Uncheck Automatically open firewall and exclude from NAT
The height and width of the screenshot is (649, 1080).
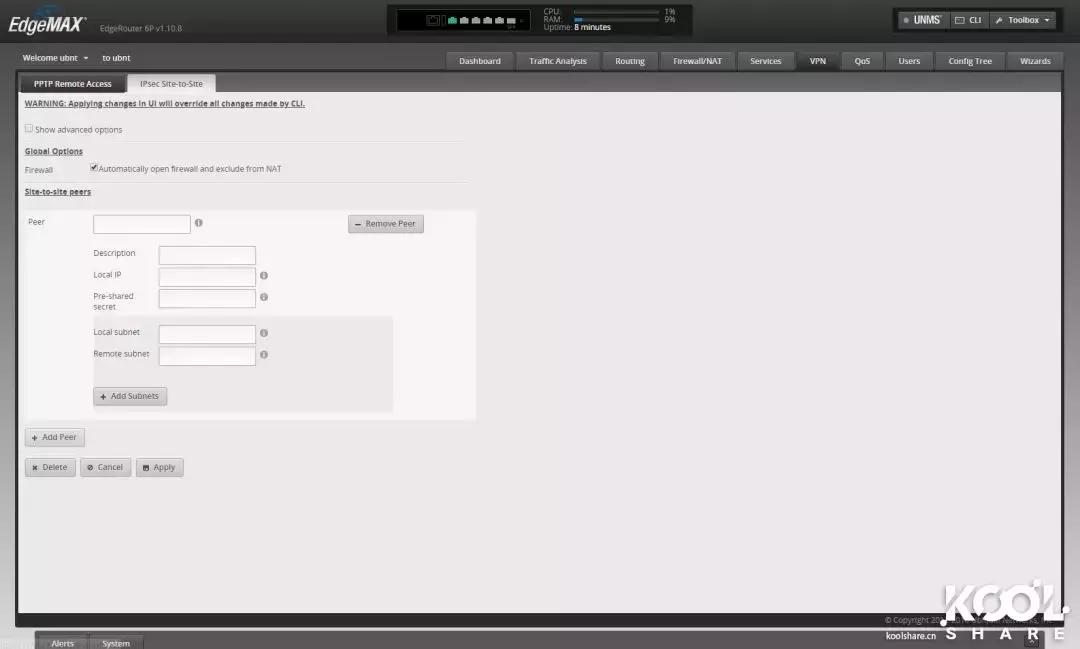pyautogui.click(x=94, y=167)
